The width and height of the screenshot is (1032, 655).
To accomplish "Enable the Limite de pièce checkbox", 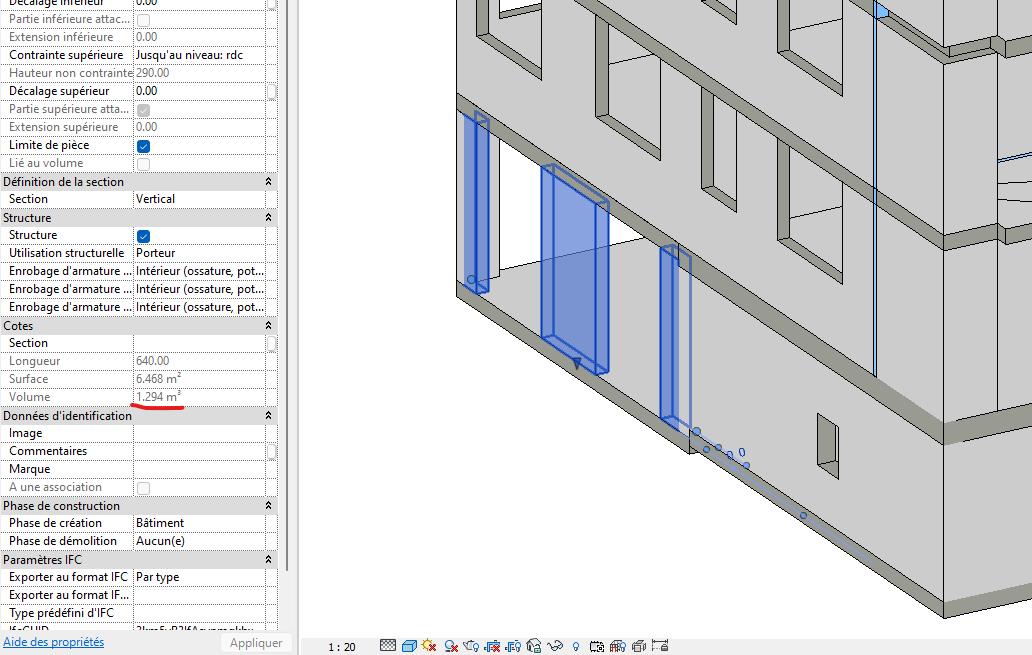I will pyautogui.click(x=141, y=145).
